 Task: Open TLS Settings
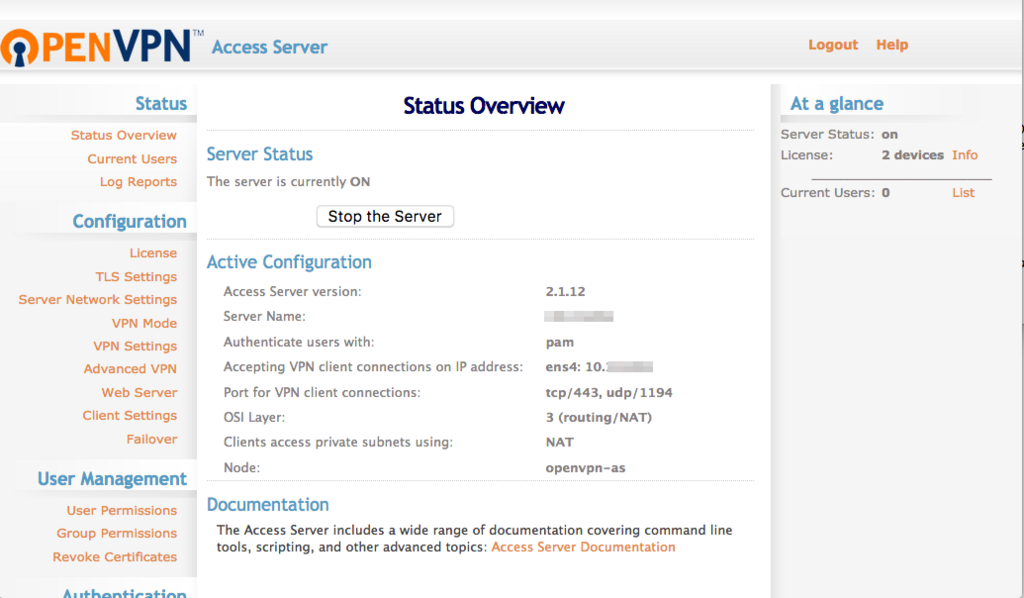click(x=136, y=276)
